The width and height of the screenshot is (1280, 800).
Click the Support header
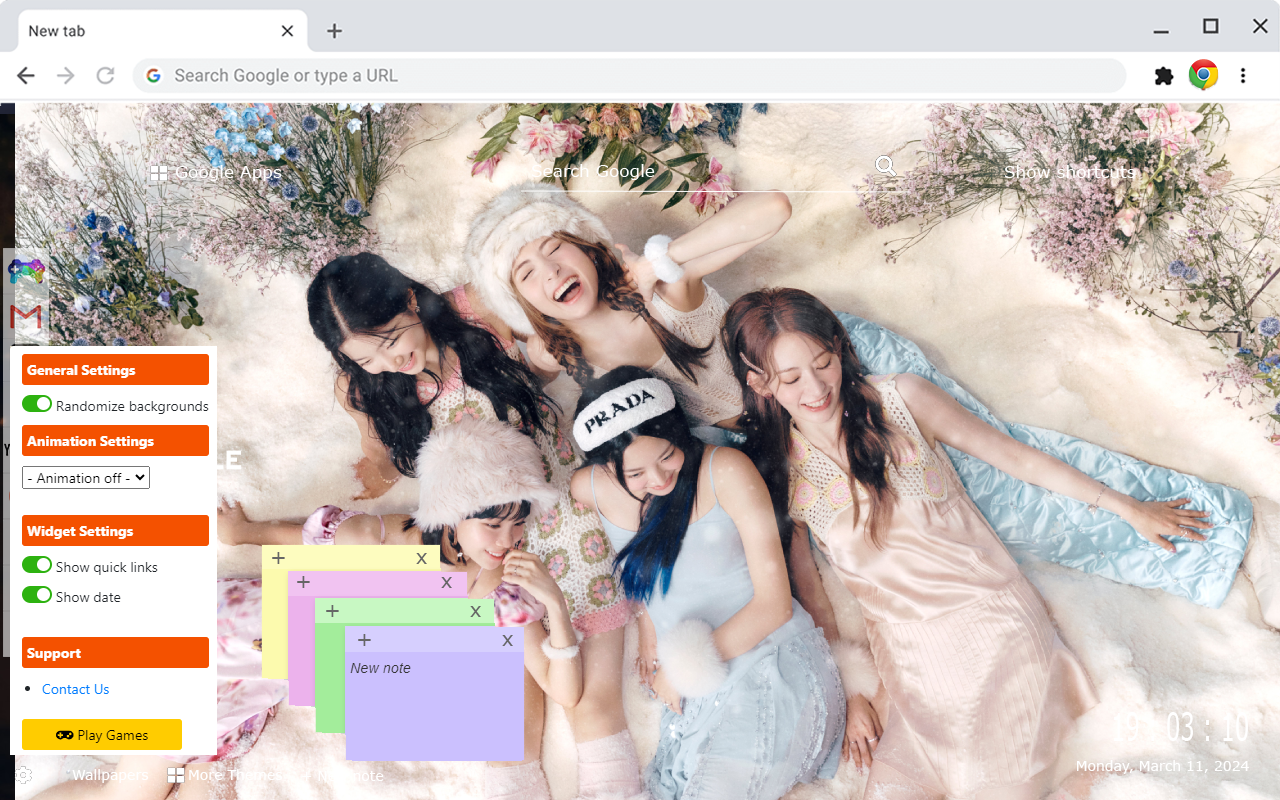(x=115, y=653)
